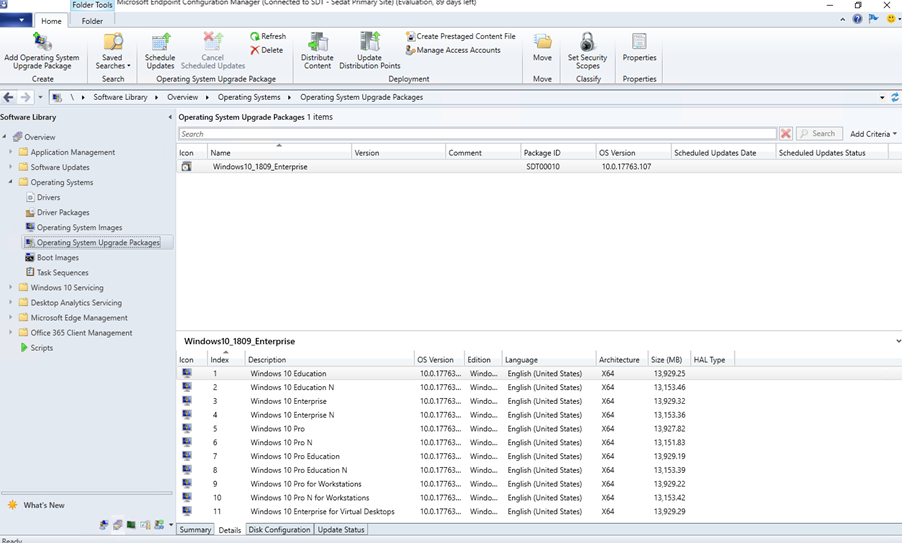
Task: Click the feedback smiley icon
Action: 891,19
